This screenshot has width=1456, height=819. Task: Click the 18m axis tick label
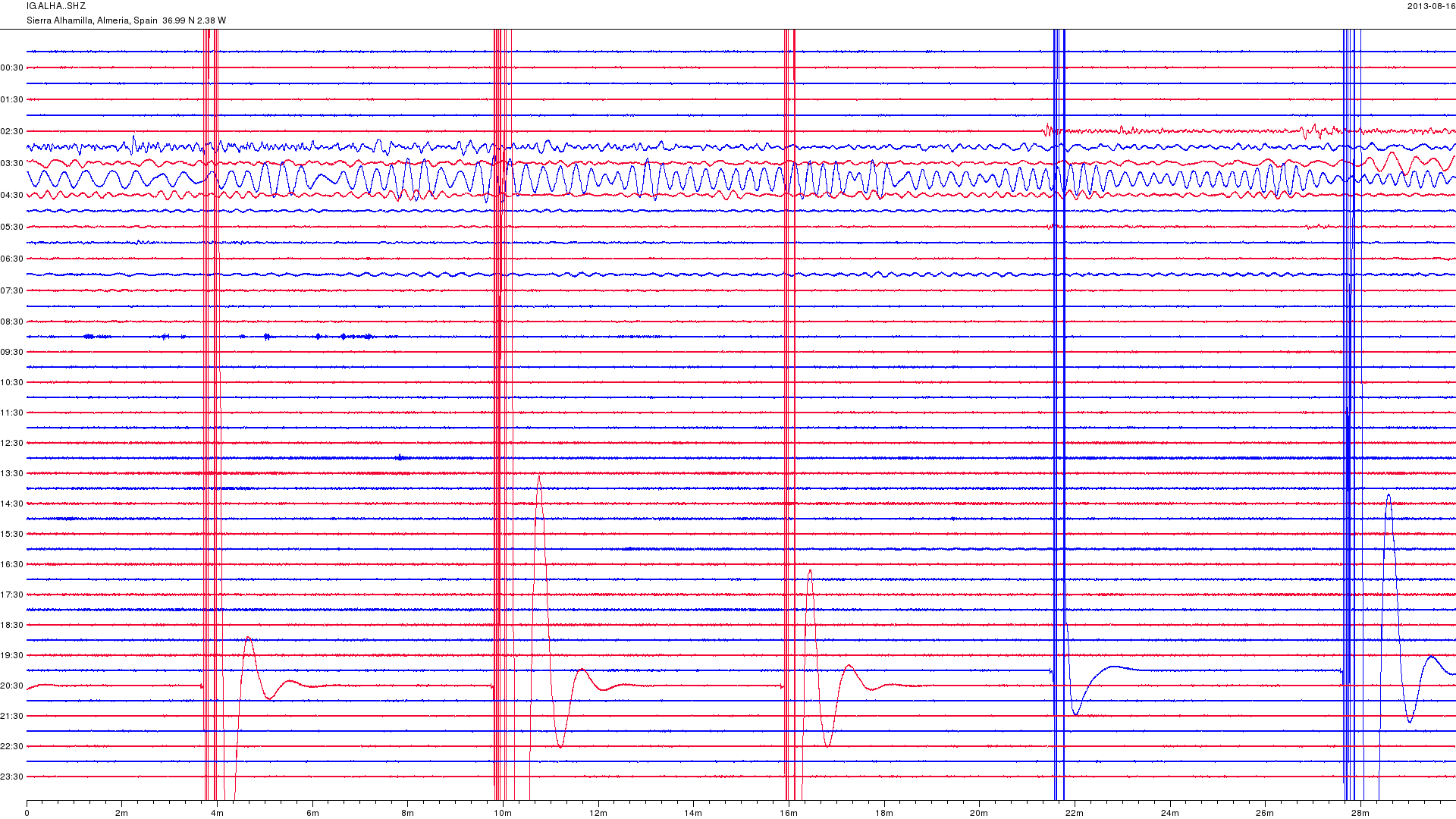click(x=884, y=813)
